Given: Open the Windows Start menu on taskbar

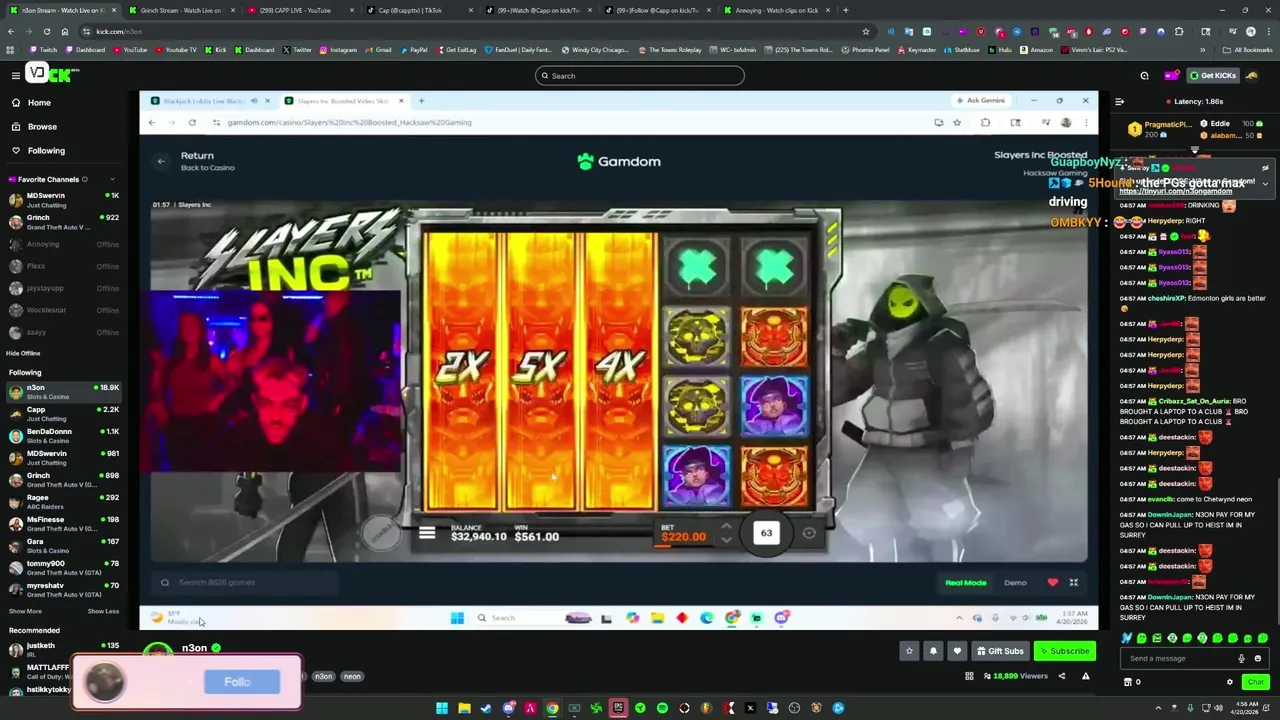Looking at the screenshot, I should pyautogui.click(x=441, y=708).
